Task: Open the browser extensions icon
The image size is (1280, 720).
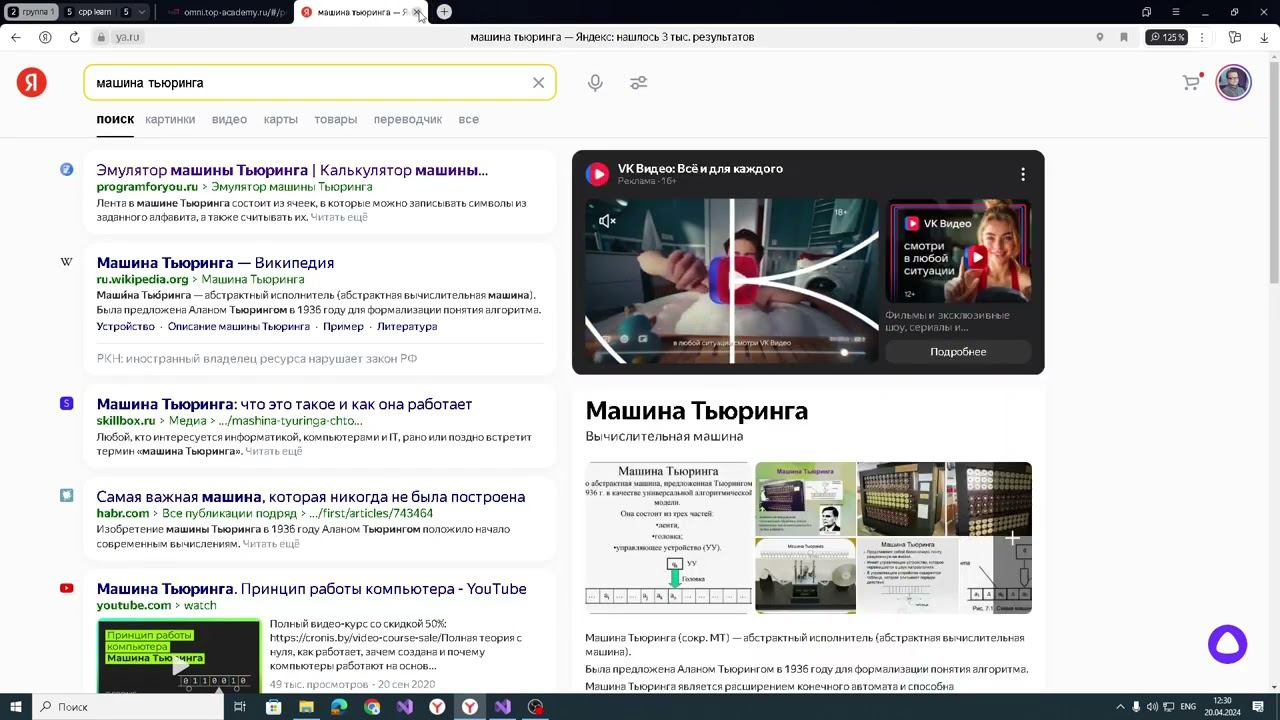Action: 1235,37
